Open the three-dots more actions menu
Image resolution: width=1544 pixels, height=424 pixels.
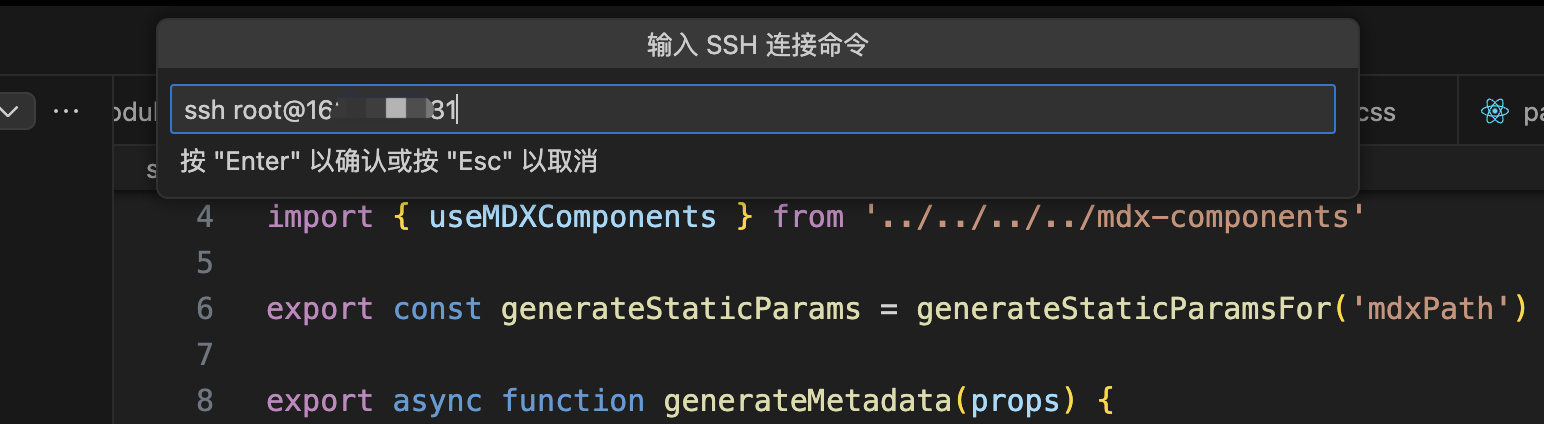click(x=66, y=111)
